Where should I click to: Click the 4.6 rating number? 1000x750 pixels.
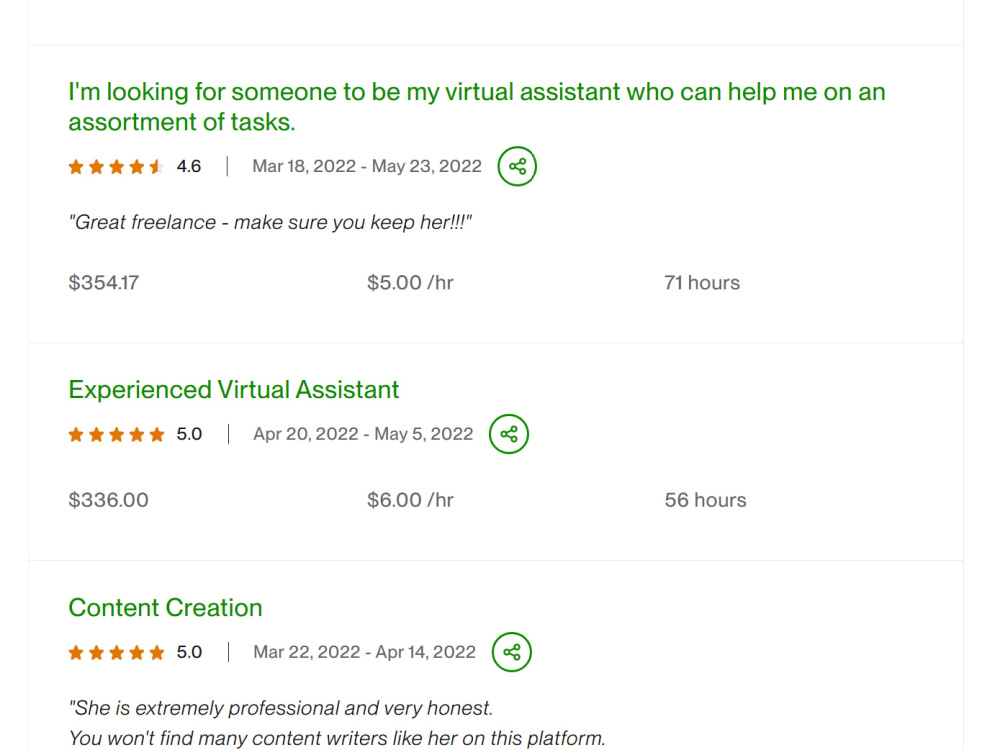[x=189, y=166]
